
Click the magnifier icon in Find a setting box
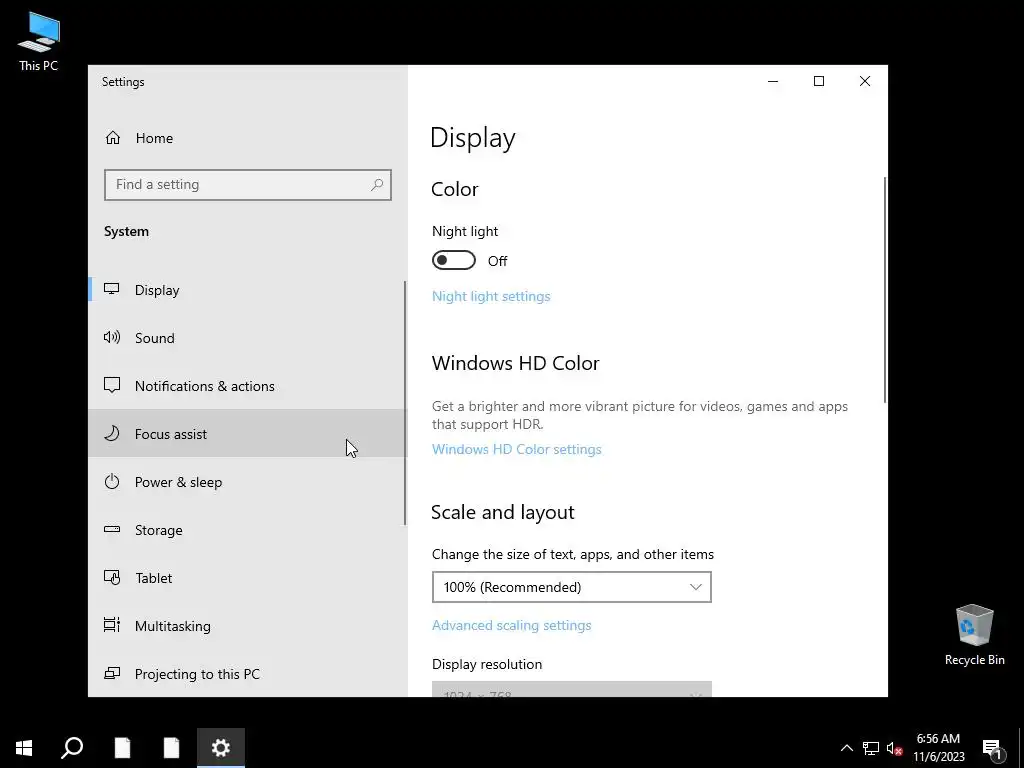coord(377,185)
